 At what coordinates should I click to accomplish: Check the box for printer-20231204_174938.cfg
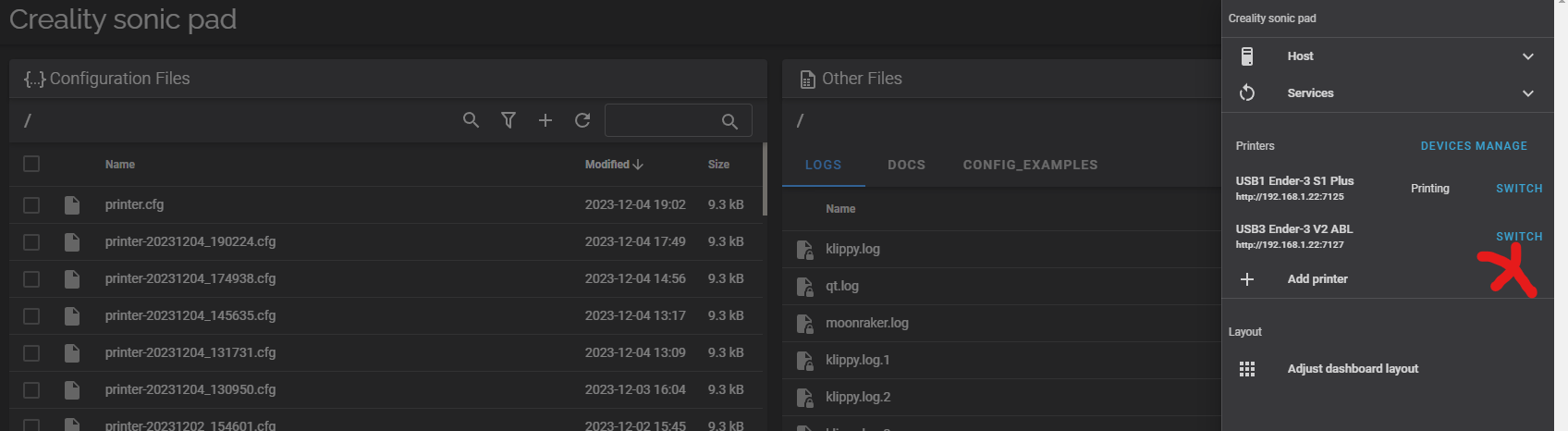point(31,278)
